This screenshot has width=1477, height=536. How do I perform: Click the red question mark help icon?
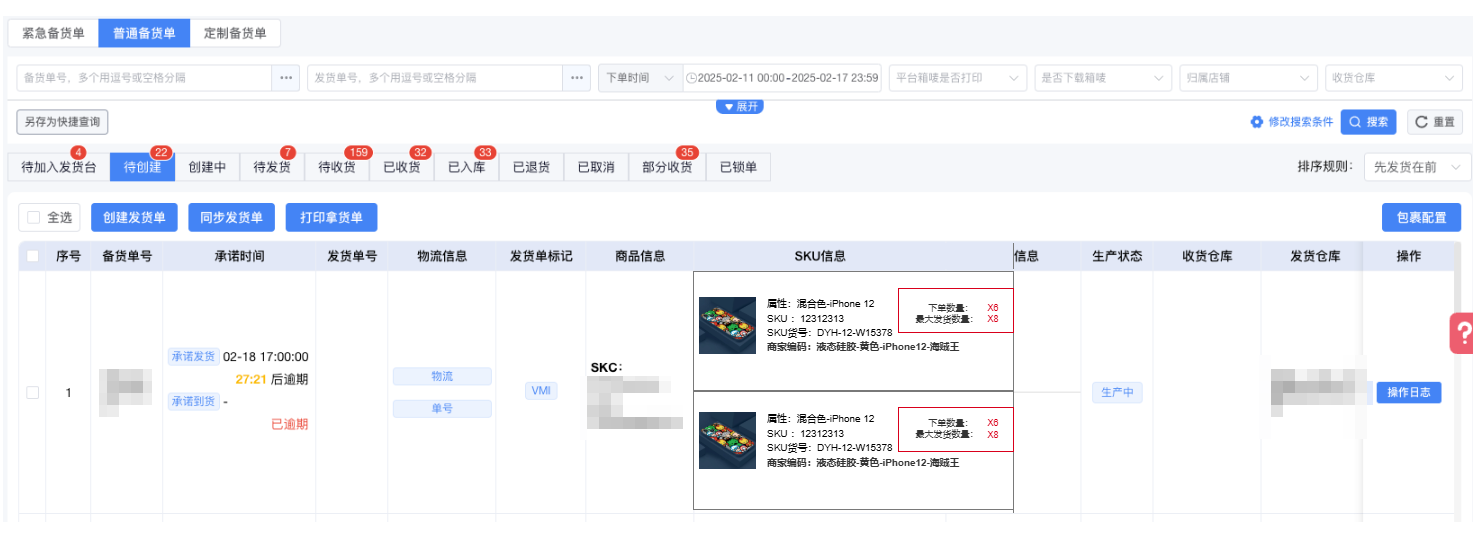(1464, 333)
